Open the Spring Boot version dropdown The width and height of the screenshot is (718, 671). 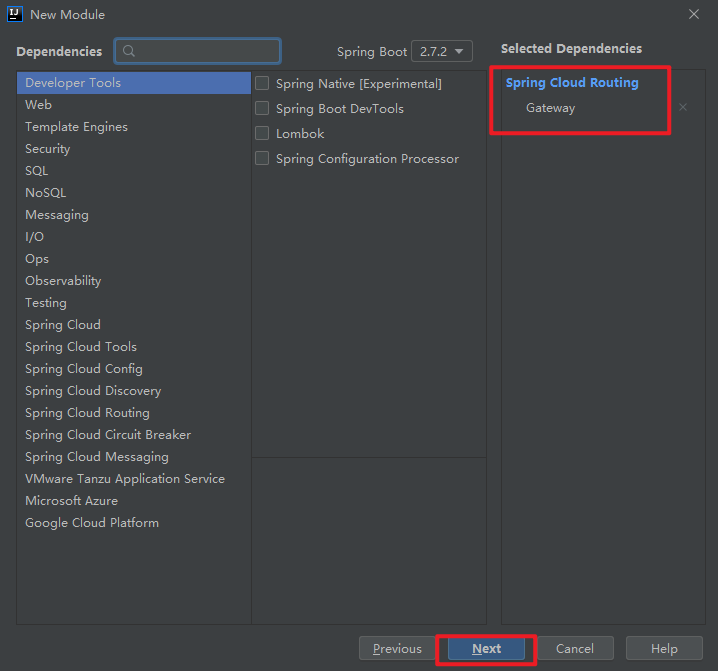tap(442, 51)
